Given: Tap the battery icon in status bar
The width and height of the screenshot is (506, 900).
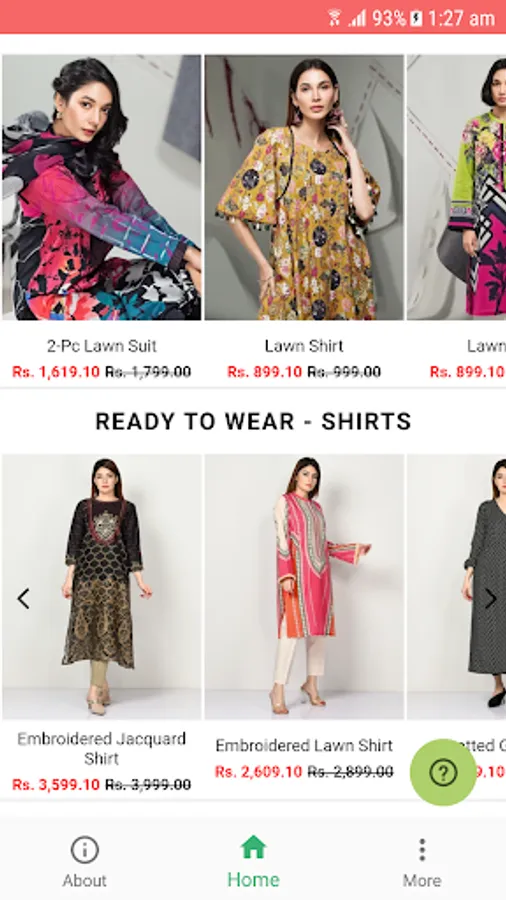Looking at the screenshot, I should click(x=417, y=18).
